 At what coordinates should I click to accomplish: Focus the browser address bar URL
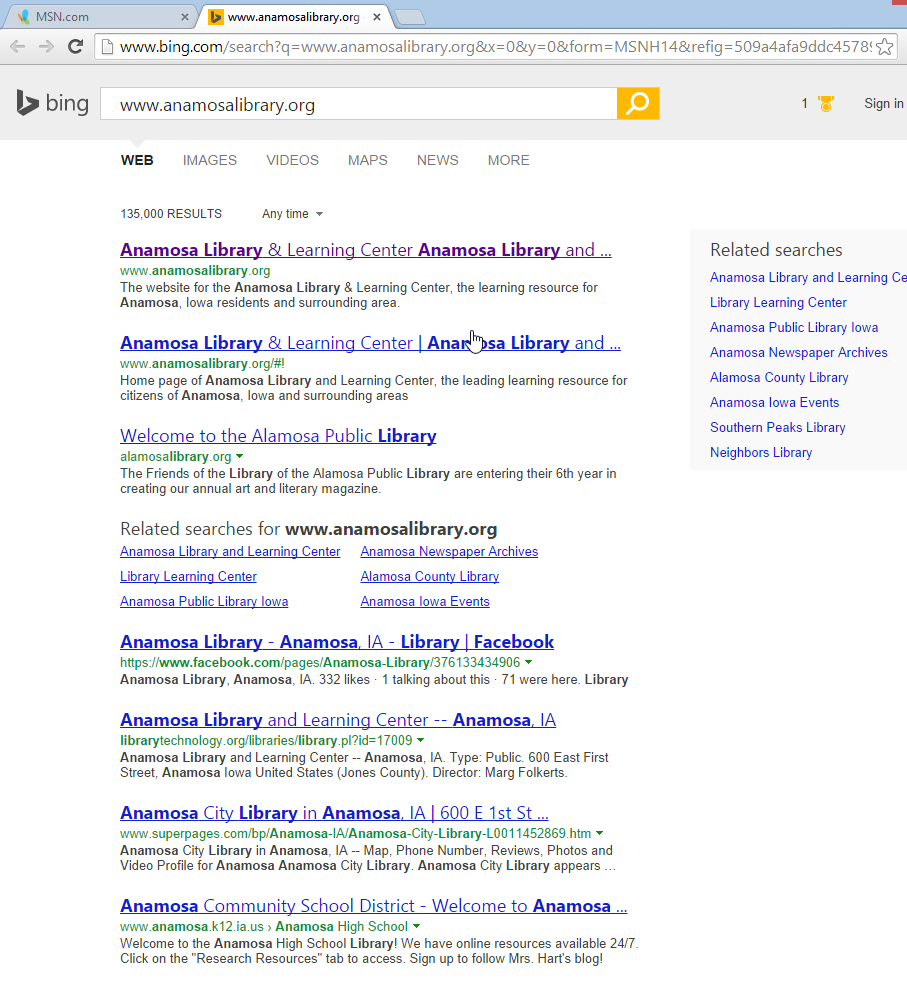(x=495, y=47)
